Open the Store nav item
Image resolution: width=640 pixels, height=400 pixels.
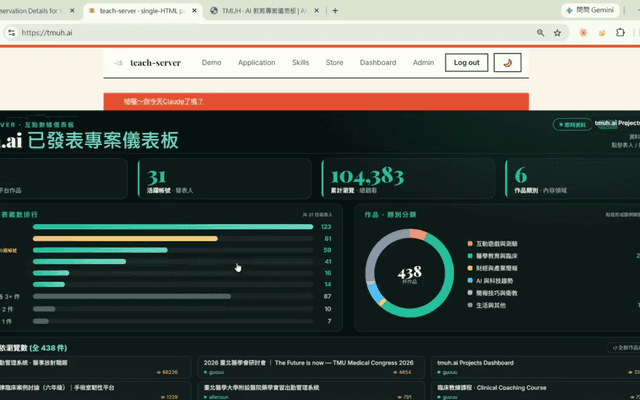click(x=334, y=62)
